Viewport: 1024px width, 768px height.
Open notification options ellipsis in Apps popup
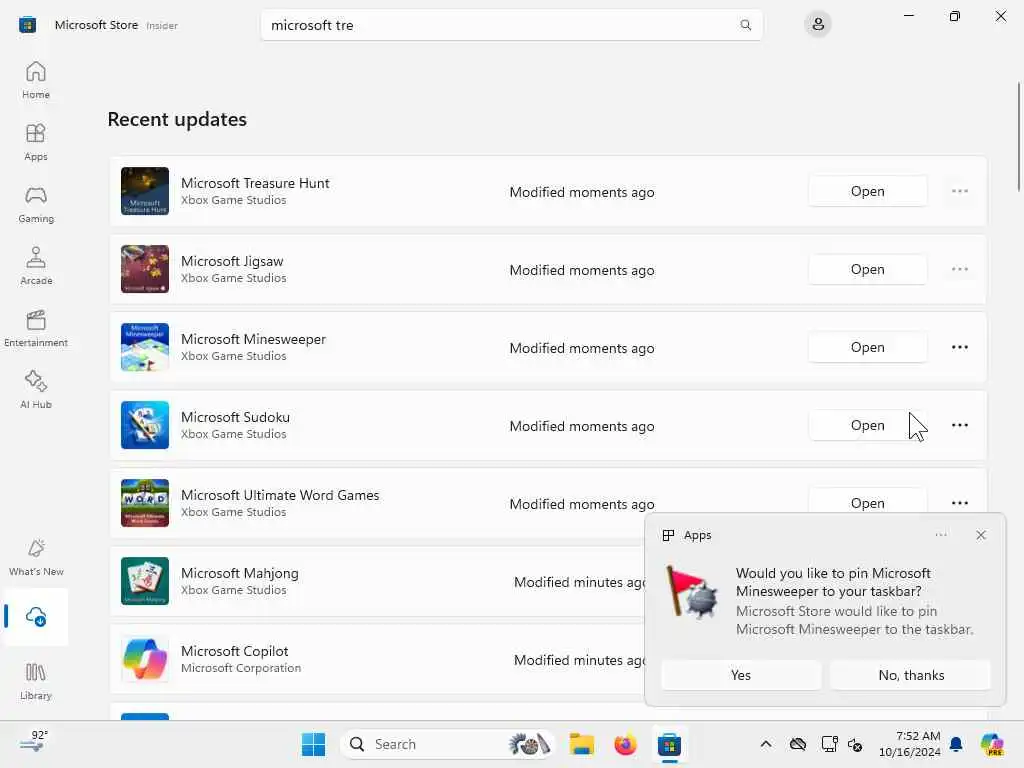coord(940,535)
